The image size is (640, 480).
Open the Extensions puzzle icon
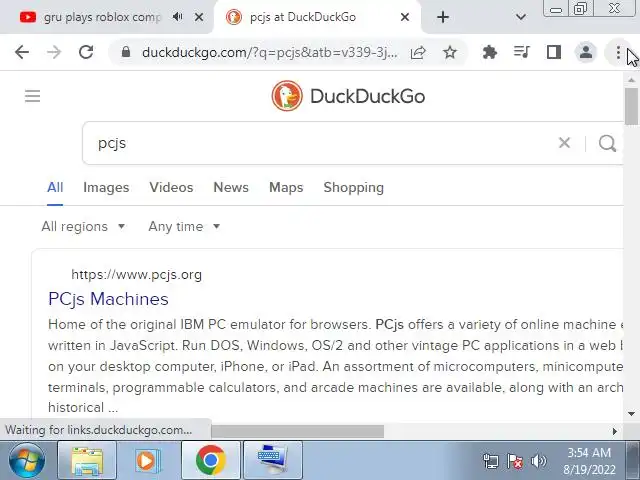489,52
